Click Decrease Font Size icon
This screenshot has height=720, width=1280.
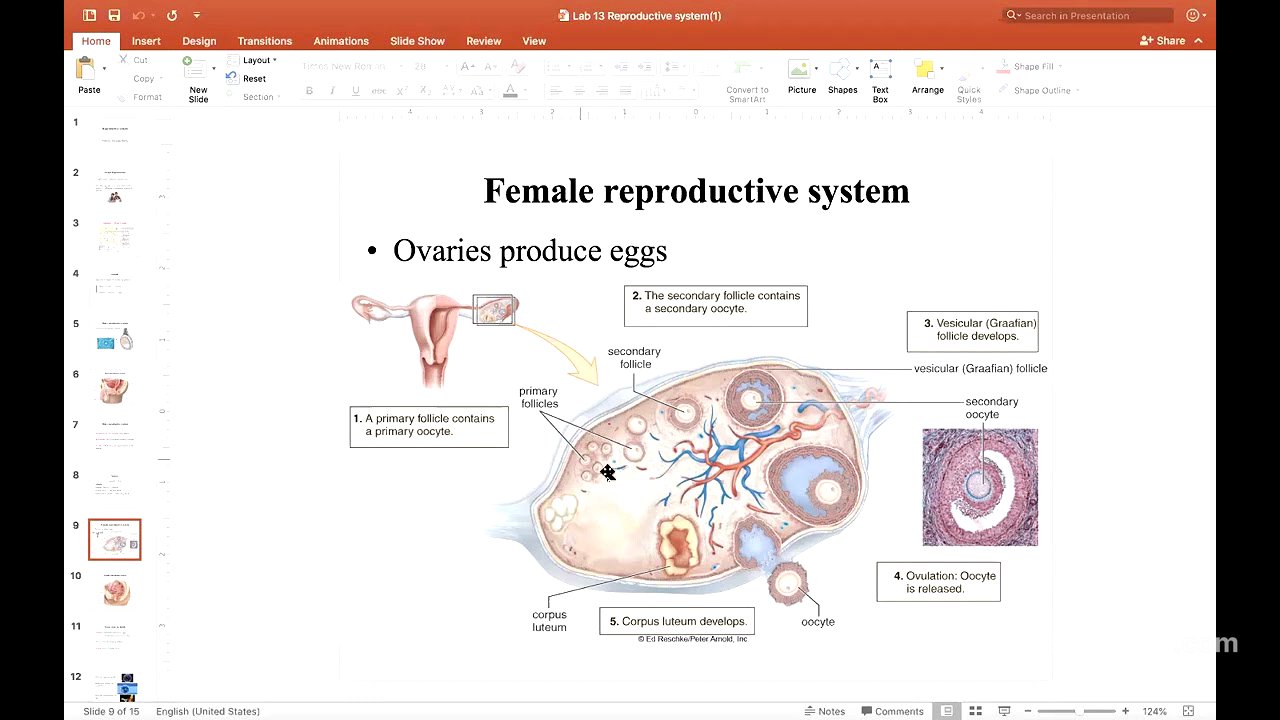click(492, 66)
